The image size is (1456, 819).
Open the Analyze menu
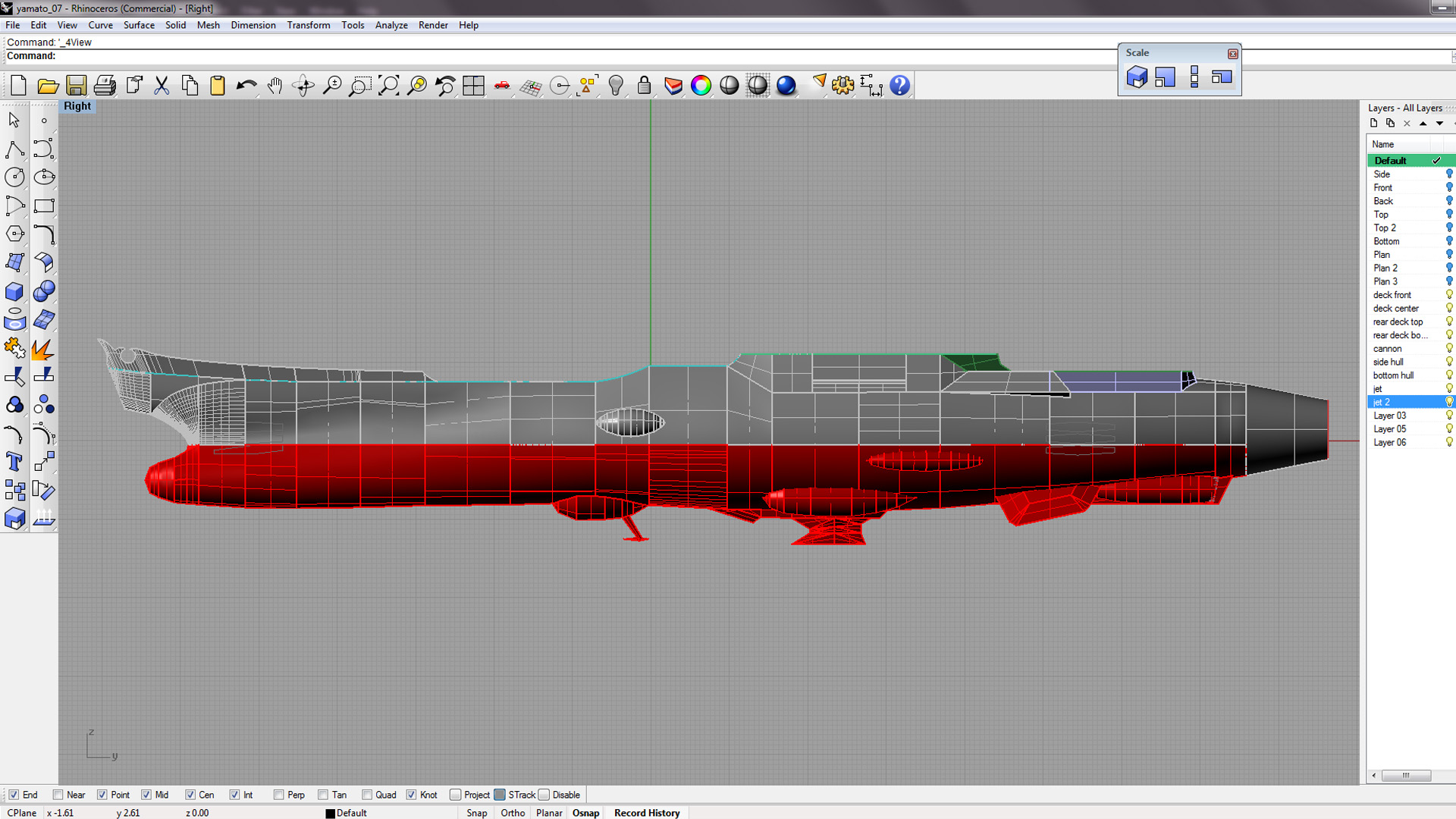click(391, 25)
